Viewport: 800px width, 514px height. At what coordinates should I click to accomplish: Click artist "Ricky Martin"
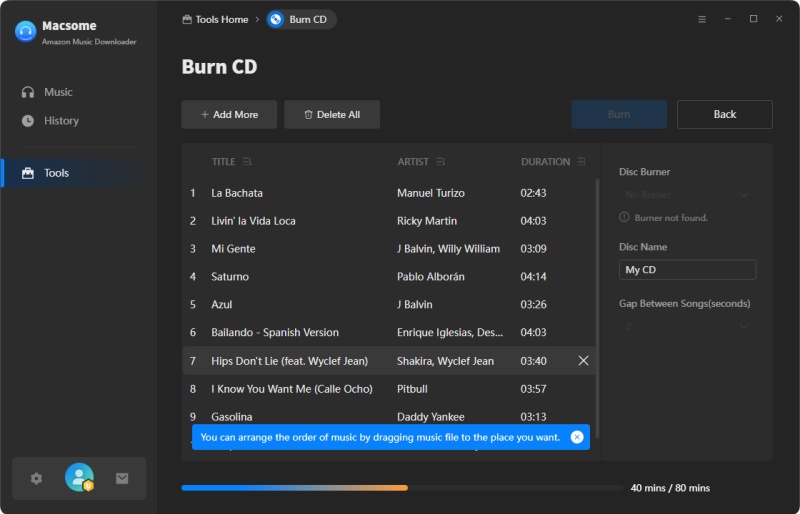pyautogui.click(x=427, y=221)
